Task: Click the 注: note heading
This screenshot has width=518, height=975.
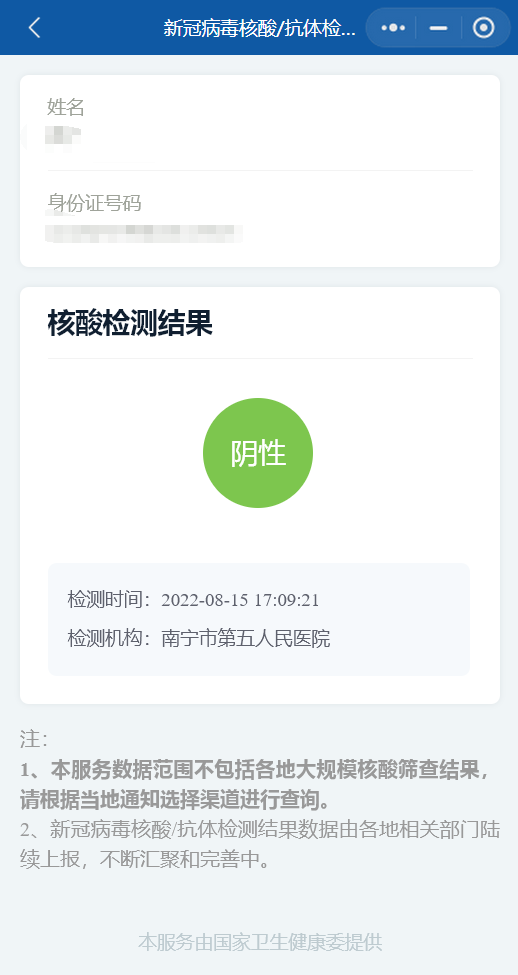Action: tap(34, 739)
